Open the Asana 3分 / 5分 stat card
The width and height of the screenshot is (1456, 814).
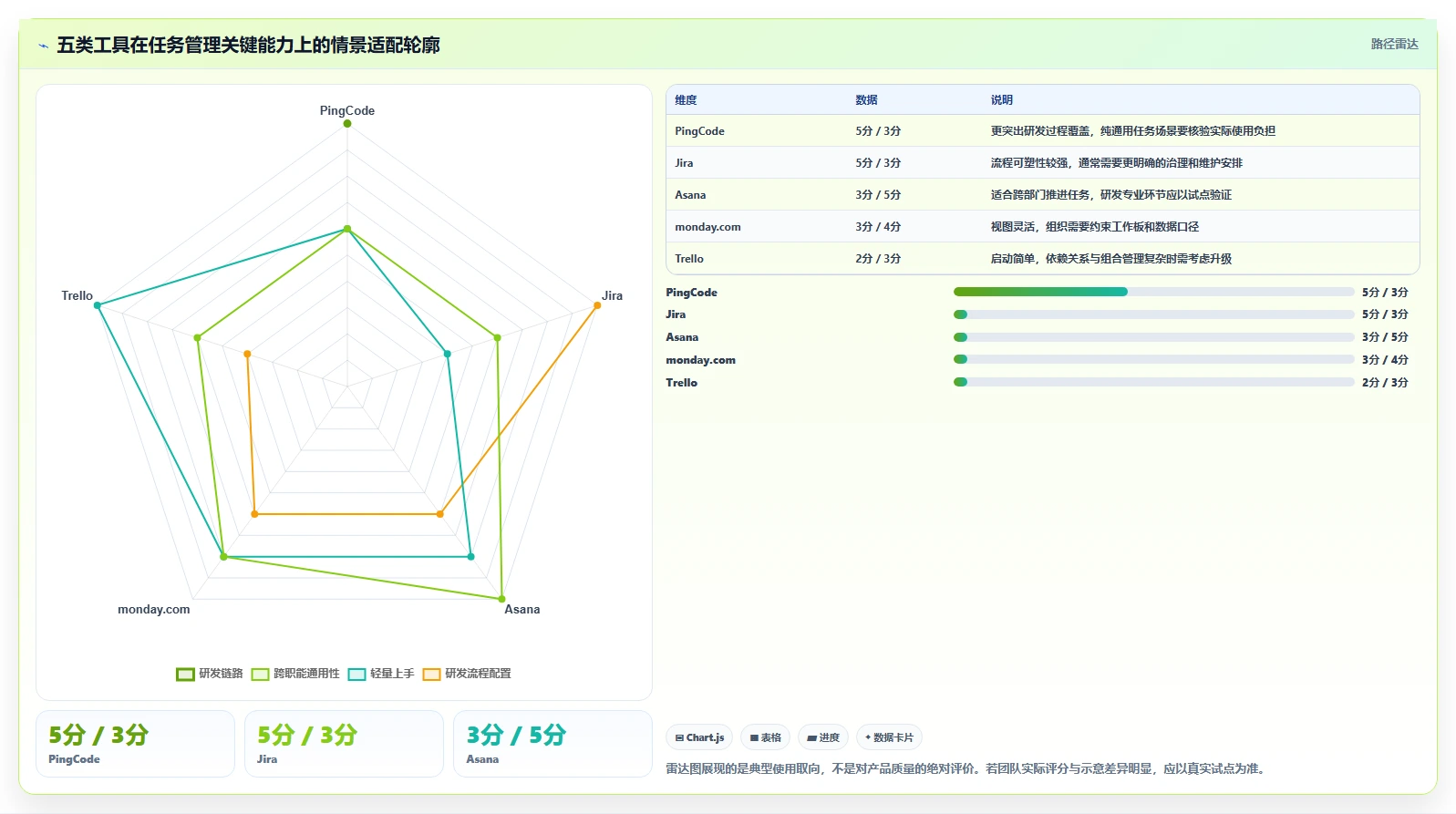click(x=552, y=744)
